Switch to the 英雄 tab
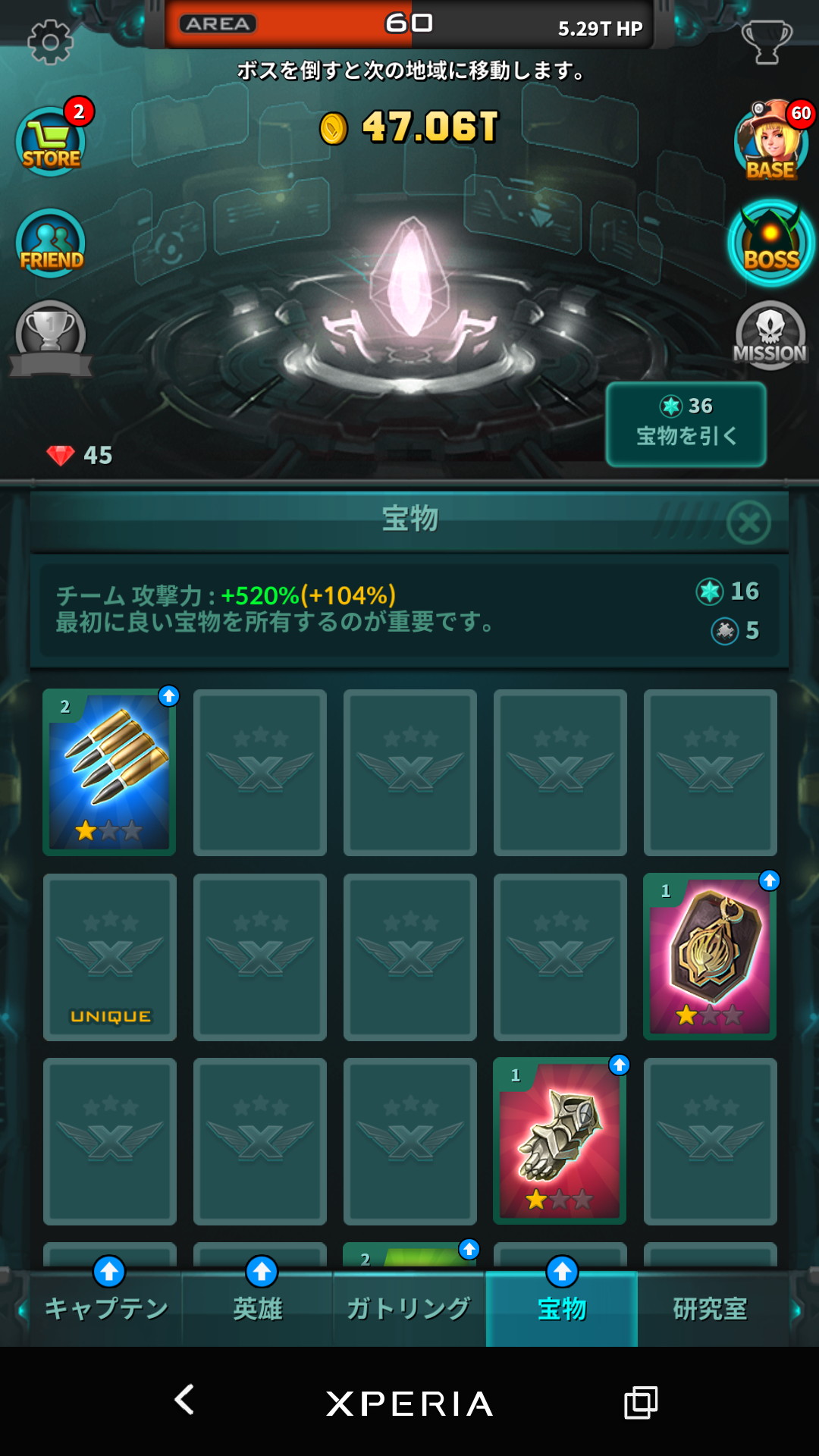Viewport: 819px width, 1456px height. pos(258,1307)
